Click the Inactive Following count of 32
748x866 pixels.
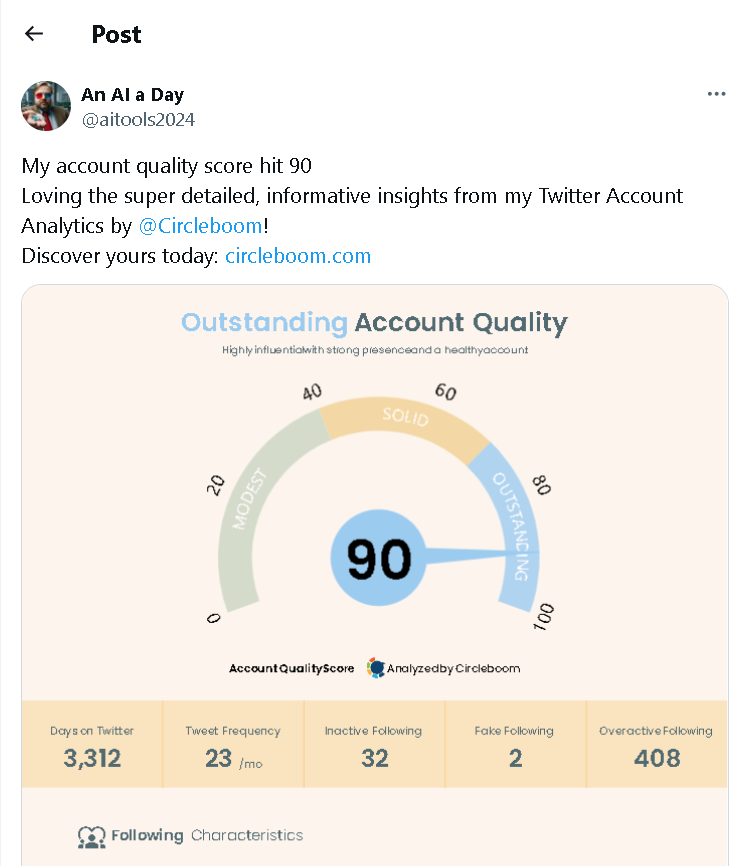coord(374,744)
